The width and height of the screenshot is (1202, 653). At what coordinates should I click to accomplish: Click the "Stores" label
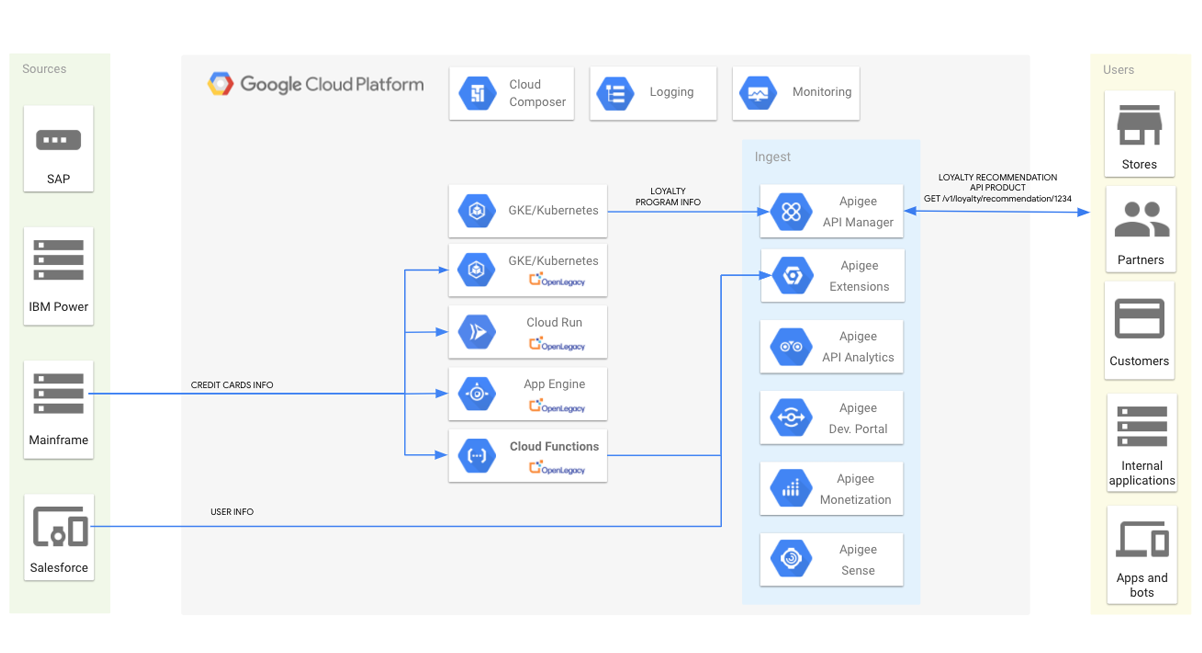[x=1139, y=165]
